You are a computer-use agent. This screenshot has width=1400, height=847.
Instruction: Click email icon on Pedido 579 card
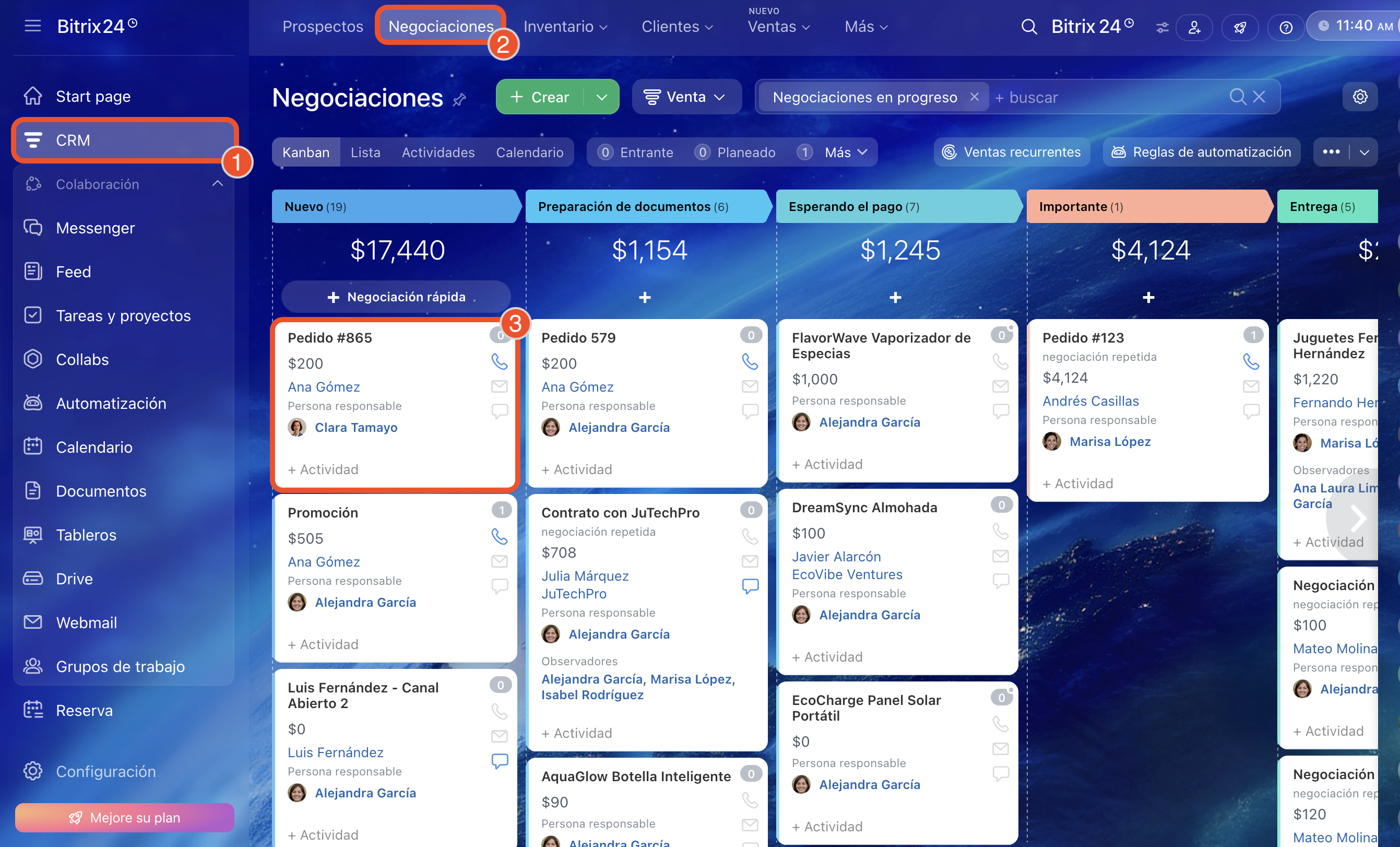750,386
